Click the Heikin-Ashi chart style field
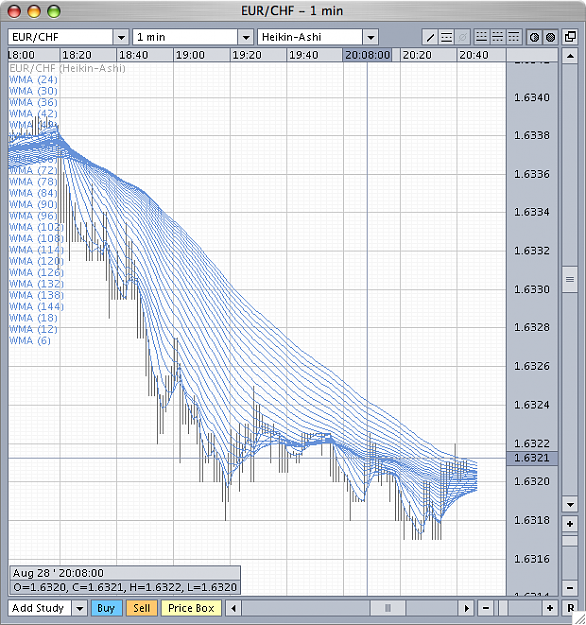The height and width of the screenshot is (625, 586). click(310, 37)
